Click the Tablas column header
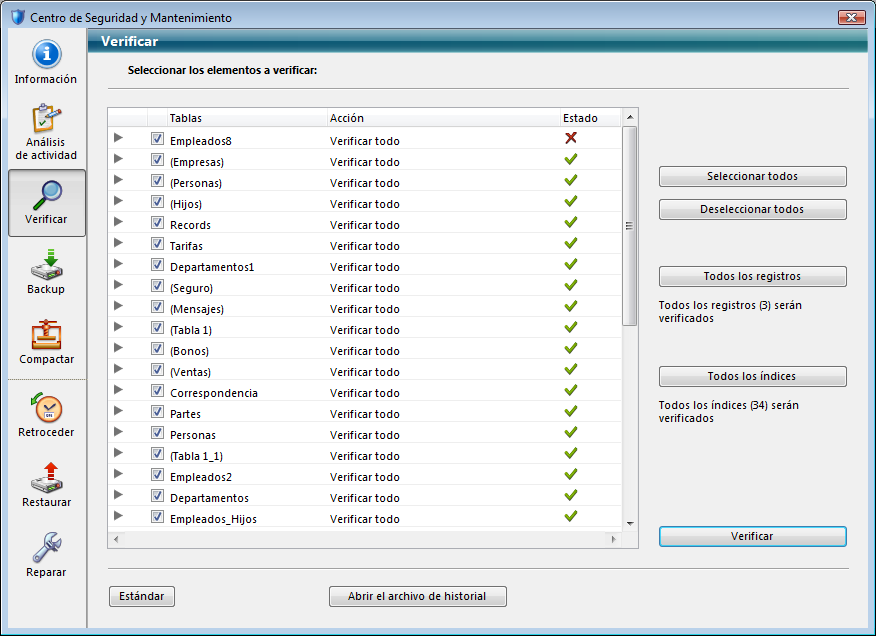The height and width of the screenshot is (636, 876). [247, 118]
